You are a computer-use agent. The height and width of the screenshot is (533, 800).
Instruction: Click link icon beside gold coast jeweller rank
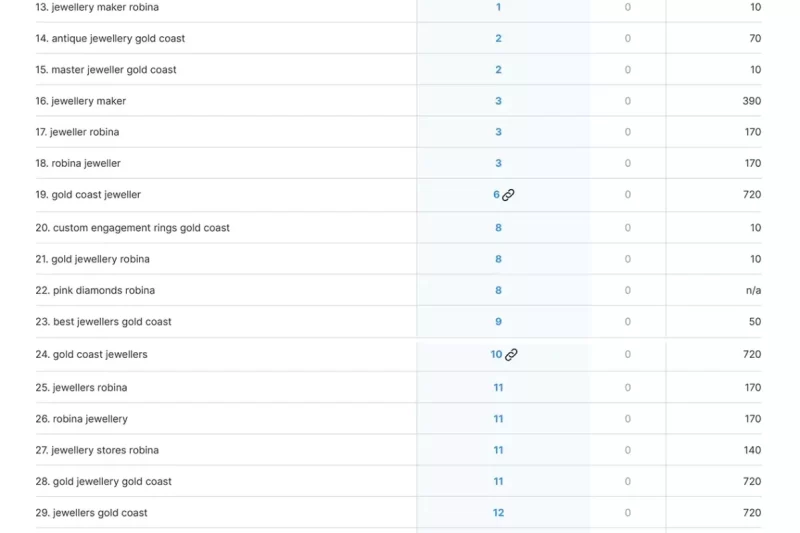coord(508,195)
